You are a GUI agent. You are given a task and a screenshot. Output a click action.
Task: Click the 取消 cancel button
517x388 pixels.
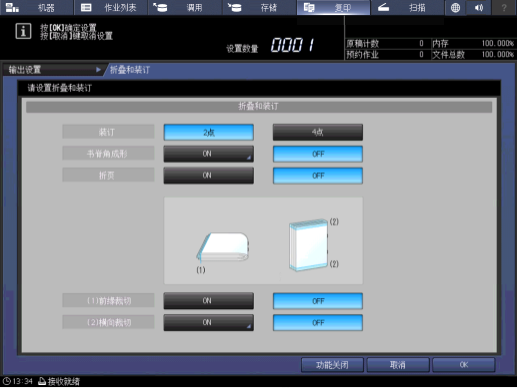tap(398, 365)
